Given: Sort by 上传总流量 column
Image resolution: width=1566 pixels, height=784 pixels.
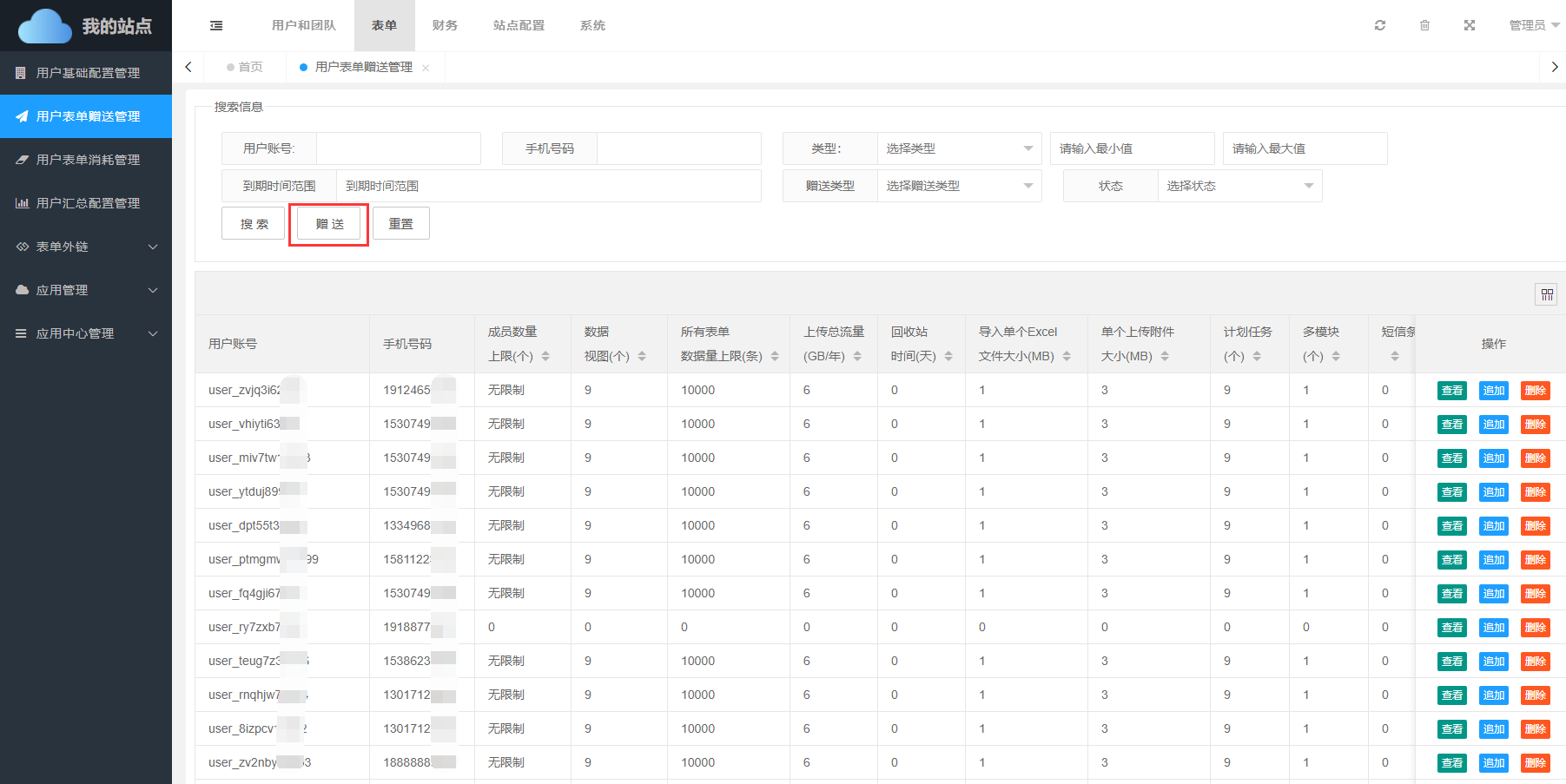Looking at the screenshot, I should tap(857, 356).
